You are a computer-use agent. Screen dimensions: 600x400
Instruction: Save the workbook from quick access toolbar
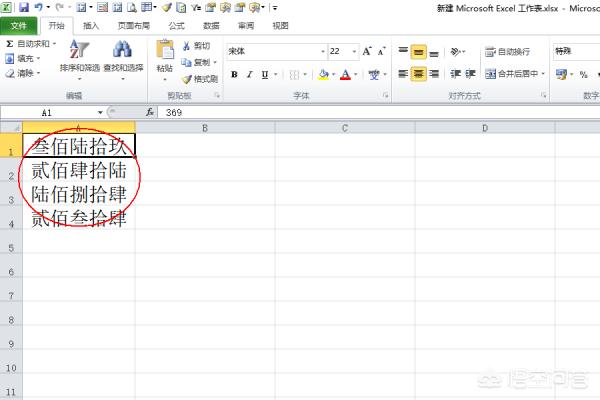tap(24, 7)
